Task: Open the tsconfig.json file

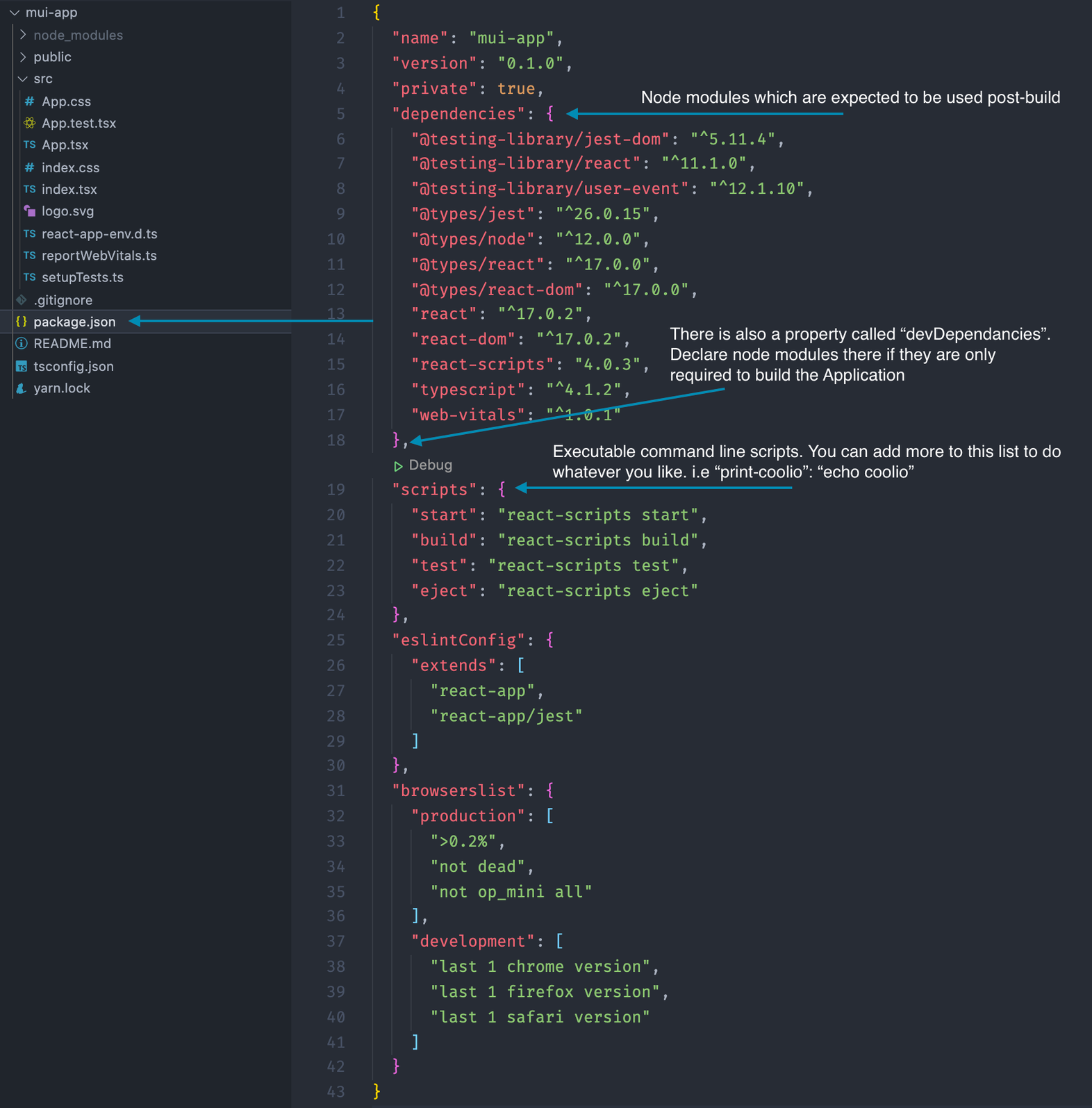Action: [74, 366]
